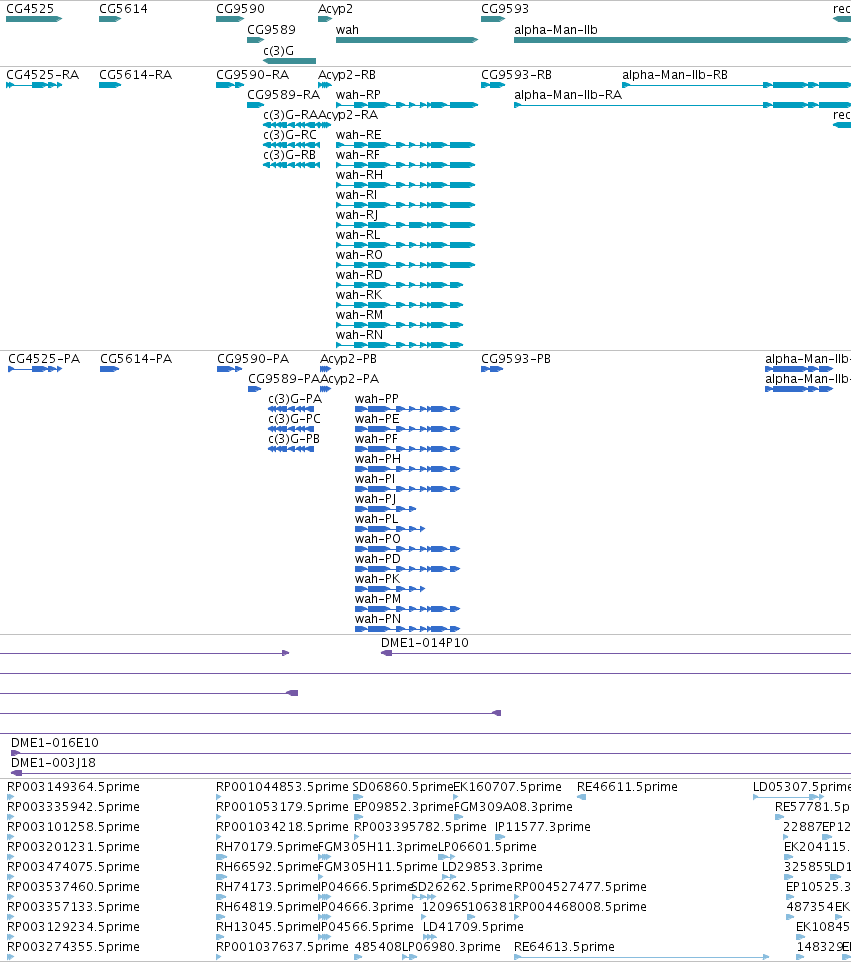
Task: Click the wah-PN protein label
Action: click(378, 619)
